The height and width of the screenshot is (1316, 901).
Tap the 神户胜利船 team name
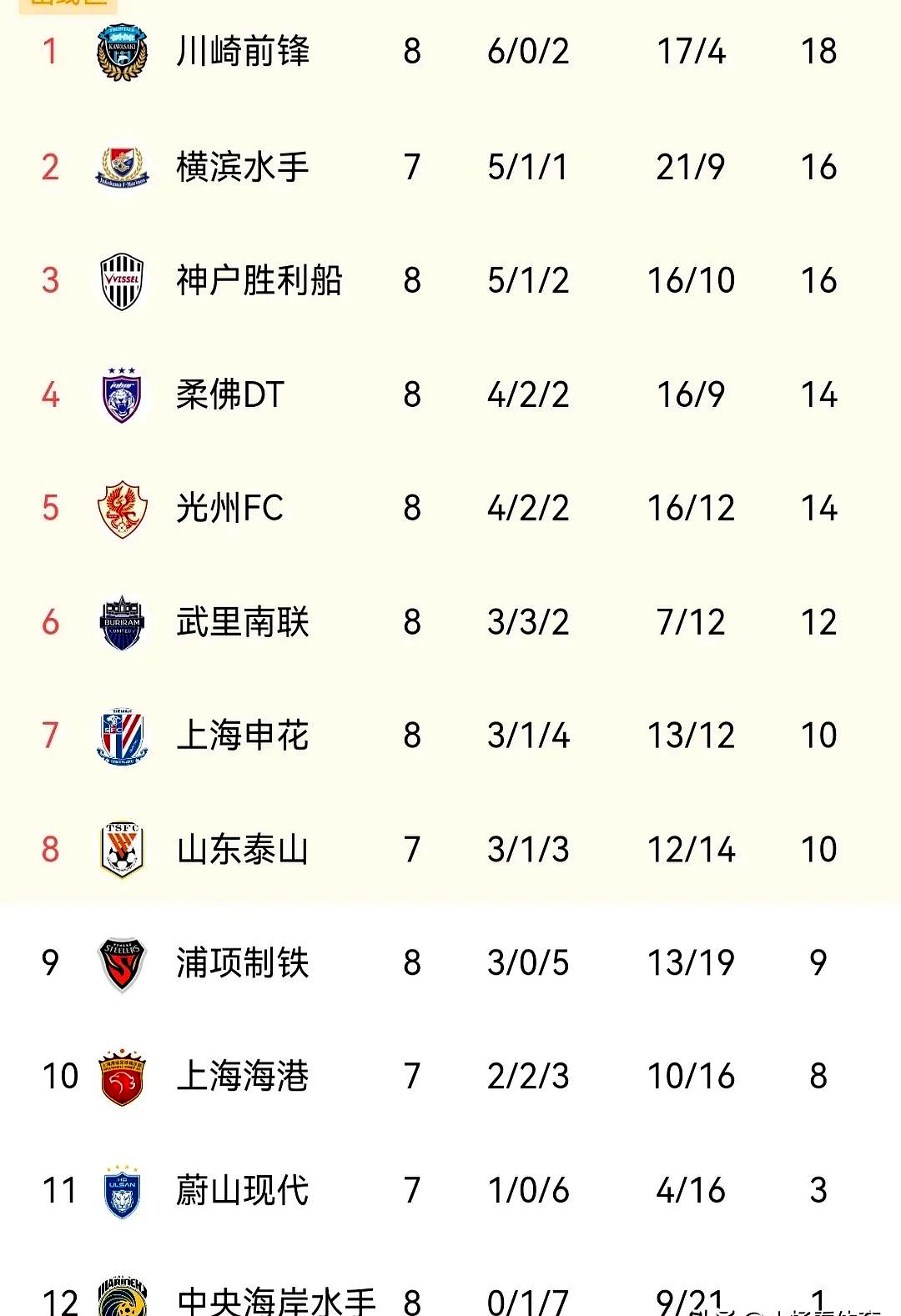[x=259, y=281]
